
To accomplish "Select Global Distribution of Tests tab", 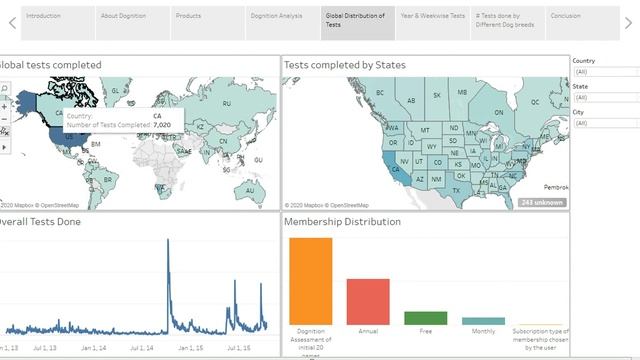I will tap(358, 23).
